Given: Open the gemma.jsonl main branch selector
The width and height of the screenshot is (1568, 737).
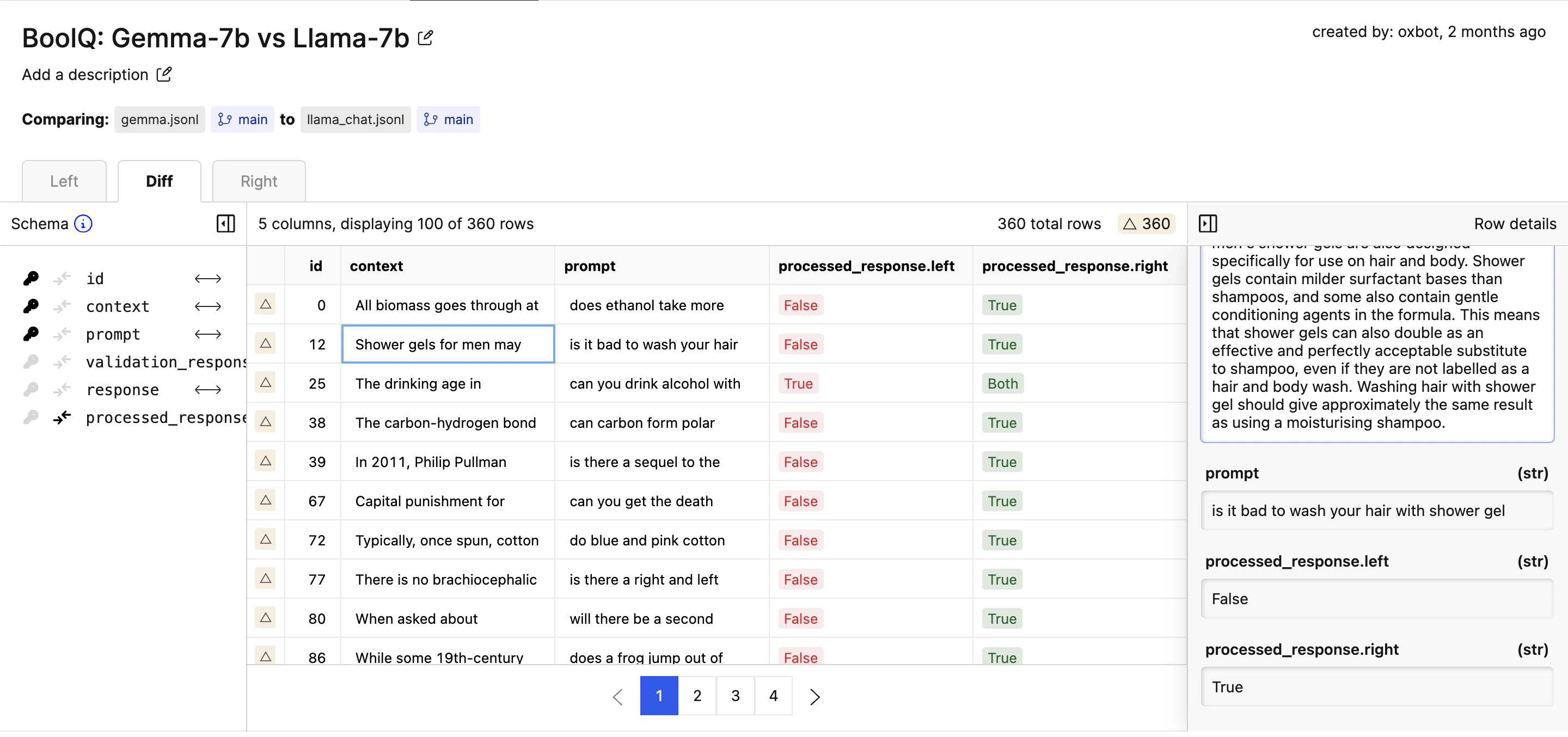Looking at the screenshot, I should coord(242,119).
